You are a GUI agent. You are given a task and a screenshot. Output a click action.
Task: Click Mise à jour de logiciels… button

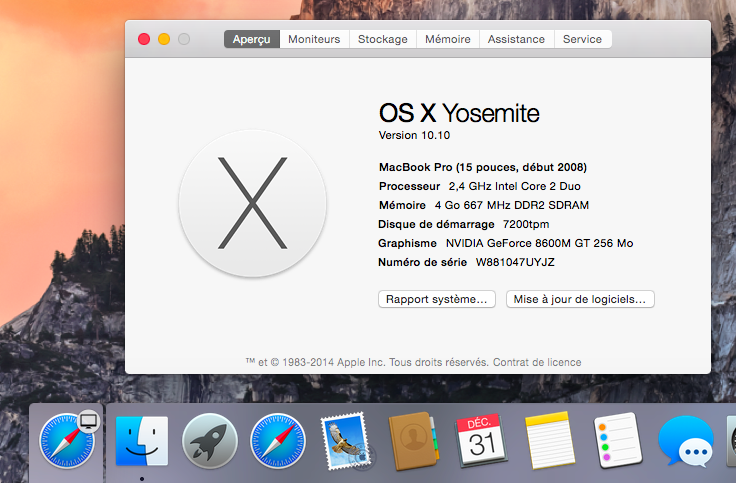pyautogui.click(x=580, y=299)
